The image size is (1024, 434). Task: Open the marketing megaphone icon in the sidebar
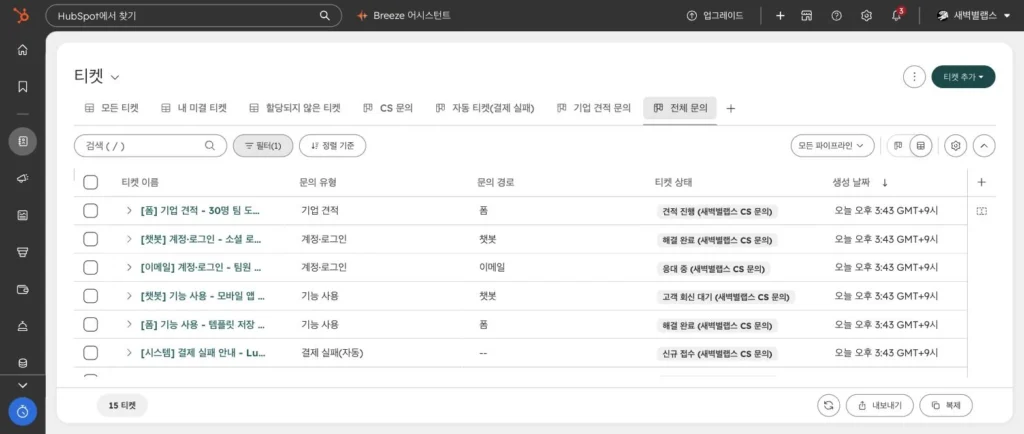pyautogui.click(x=22, y=178)
